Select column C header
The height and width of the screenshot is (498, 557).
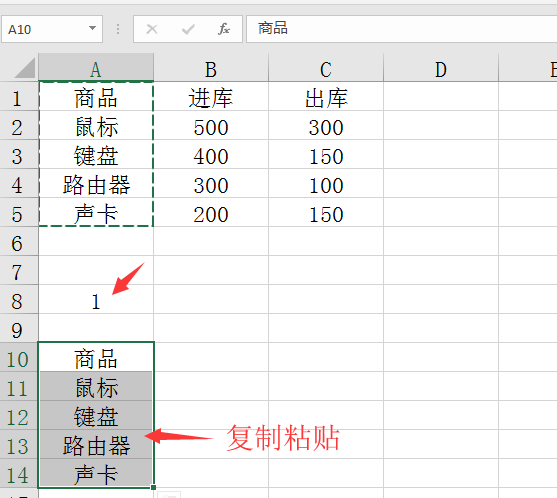pyautogui.click(x=326, y=67)
